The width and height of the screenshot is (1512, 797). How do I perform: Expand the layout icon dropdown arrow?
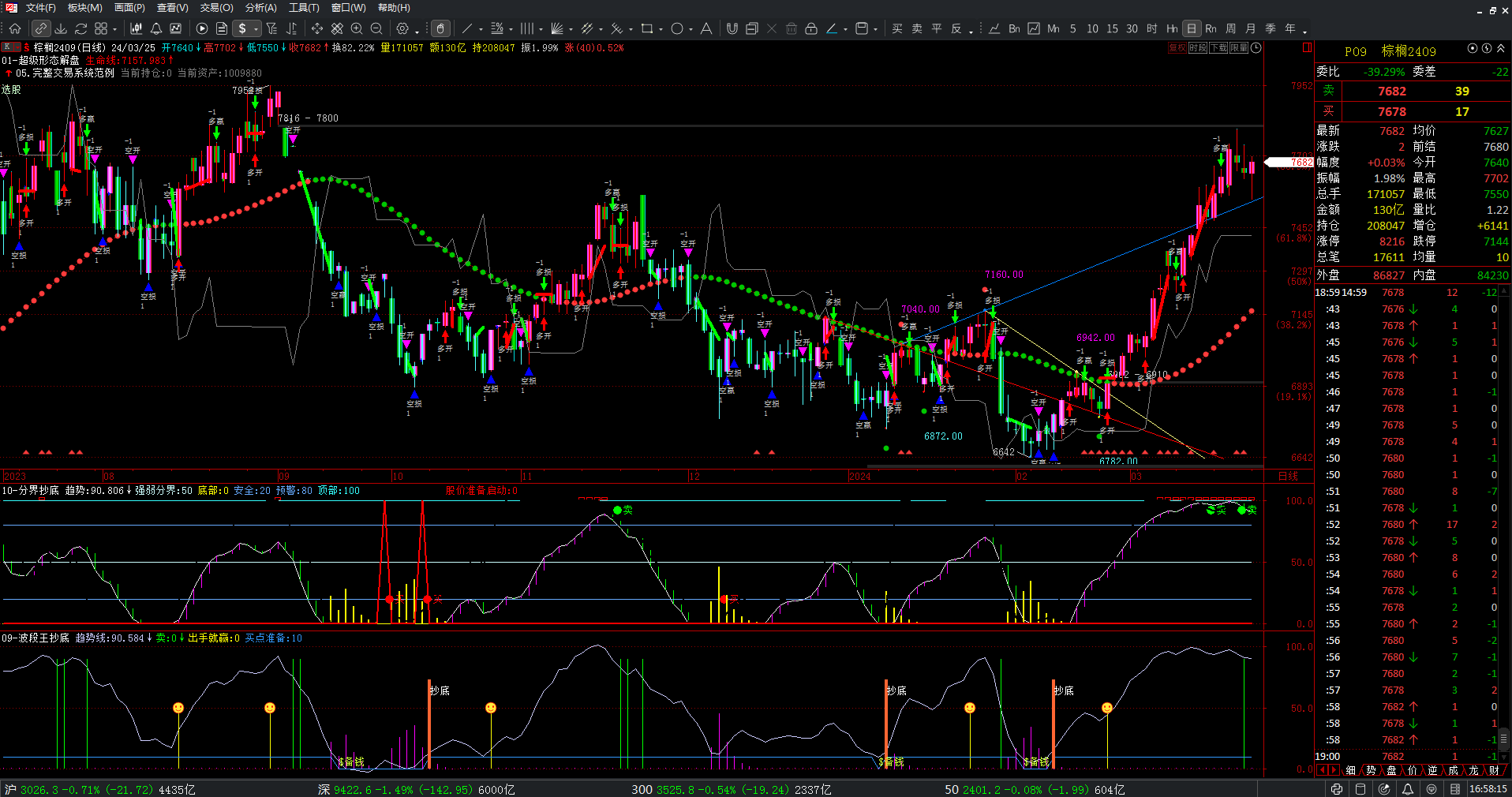pyautogui.click(x=115, y=30)
